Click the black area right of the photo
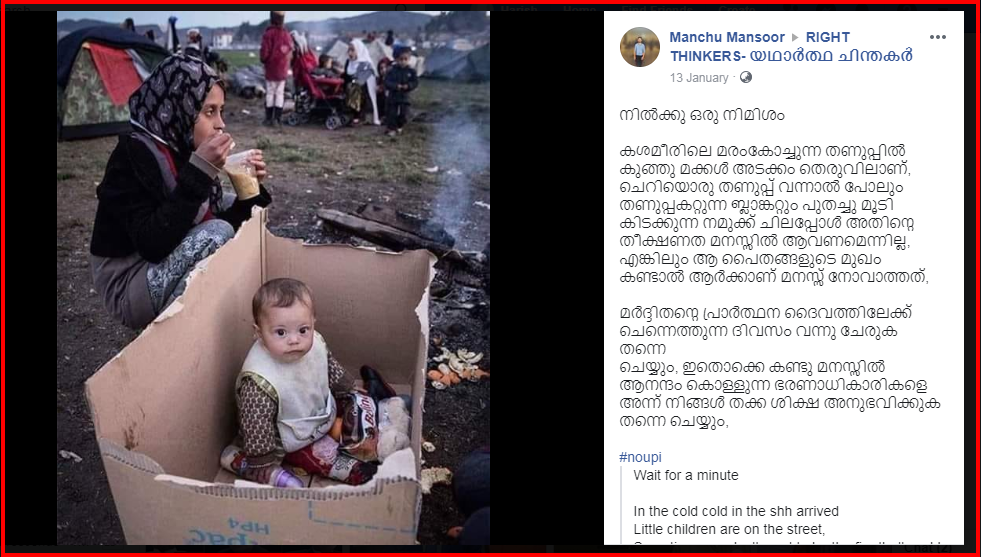This screenshot has width=981, height=557. coord(546,278)
